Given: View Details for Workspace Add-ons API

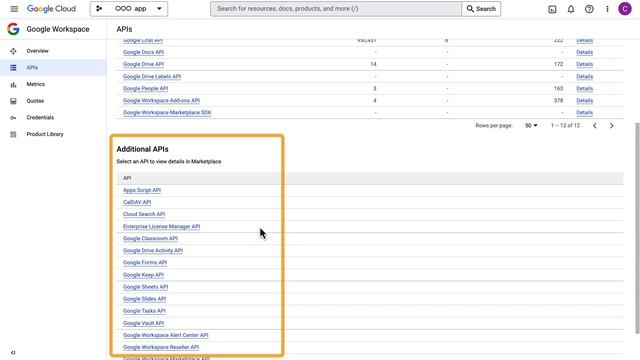Looking at the screenshot, I should [584, 100].
